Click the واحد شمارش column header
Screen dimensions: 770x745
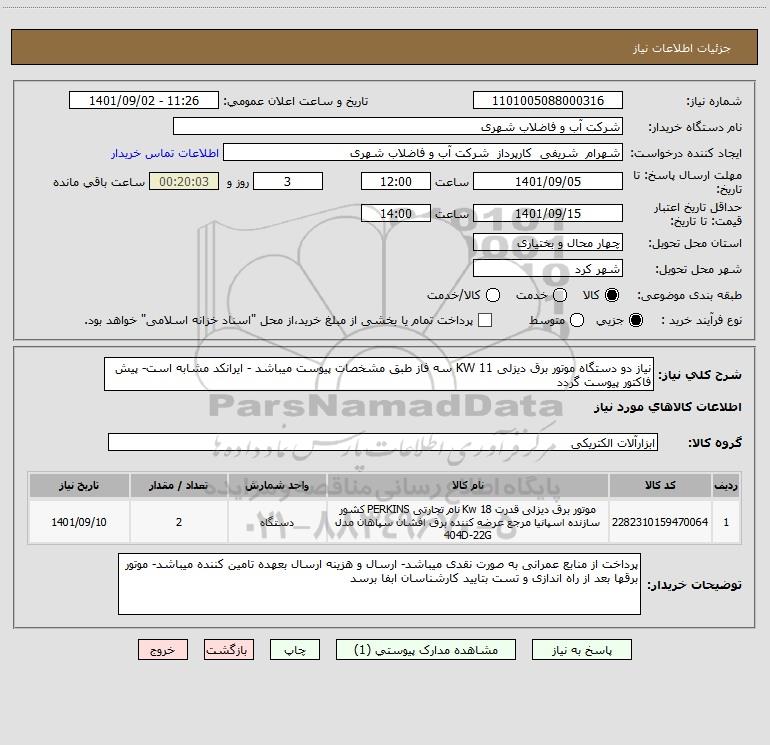click(x=277, y=485)
